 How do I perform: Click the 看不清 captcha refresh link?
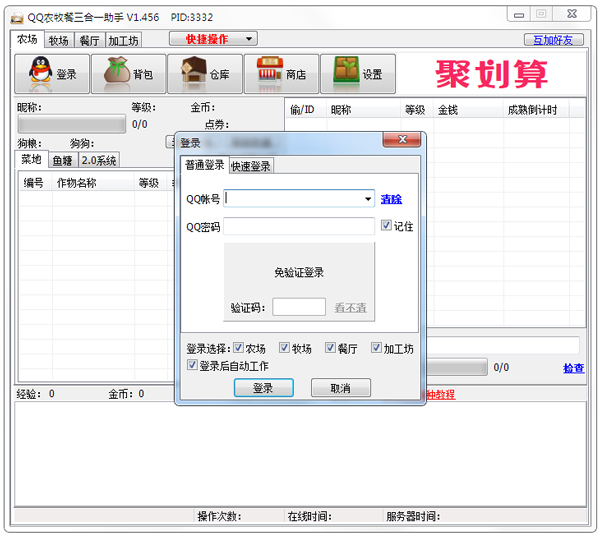tap(351, 308)
